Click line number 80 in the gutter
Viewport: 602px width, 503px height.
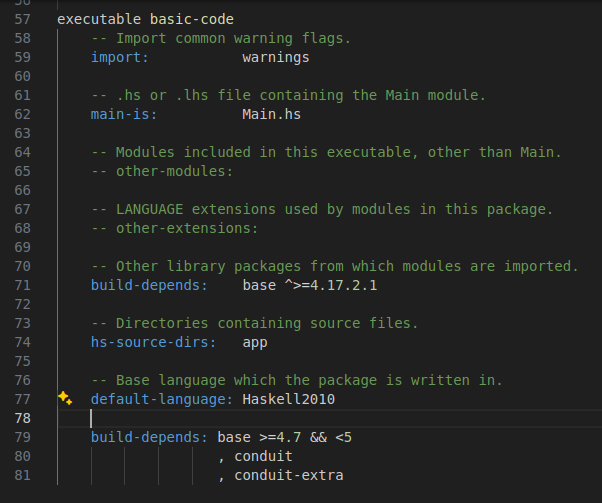click(x=24, y=456)
